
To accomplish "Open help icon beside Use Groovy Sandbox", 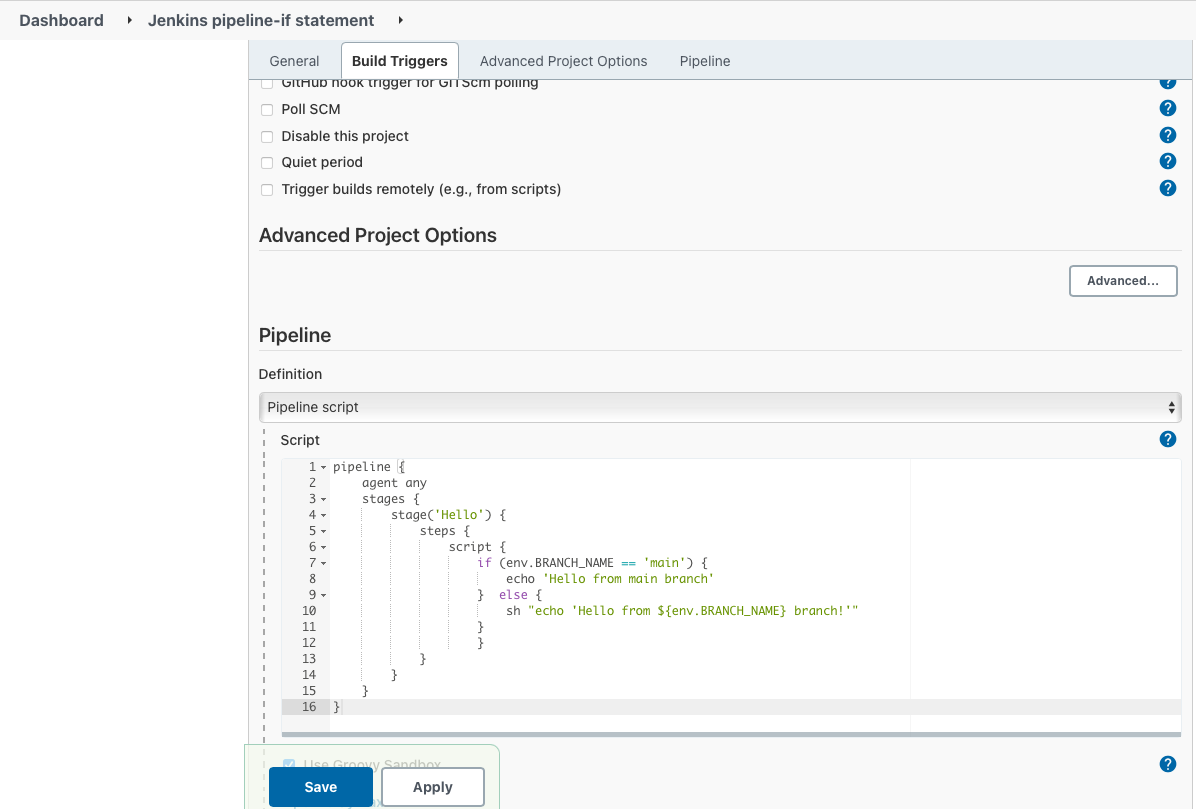I will click(x=1167, y=764).
